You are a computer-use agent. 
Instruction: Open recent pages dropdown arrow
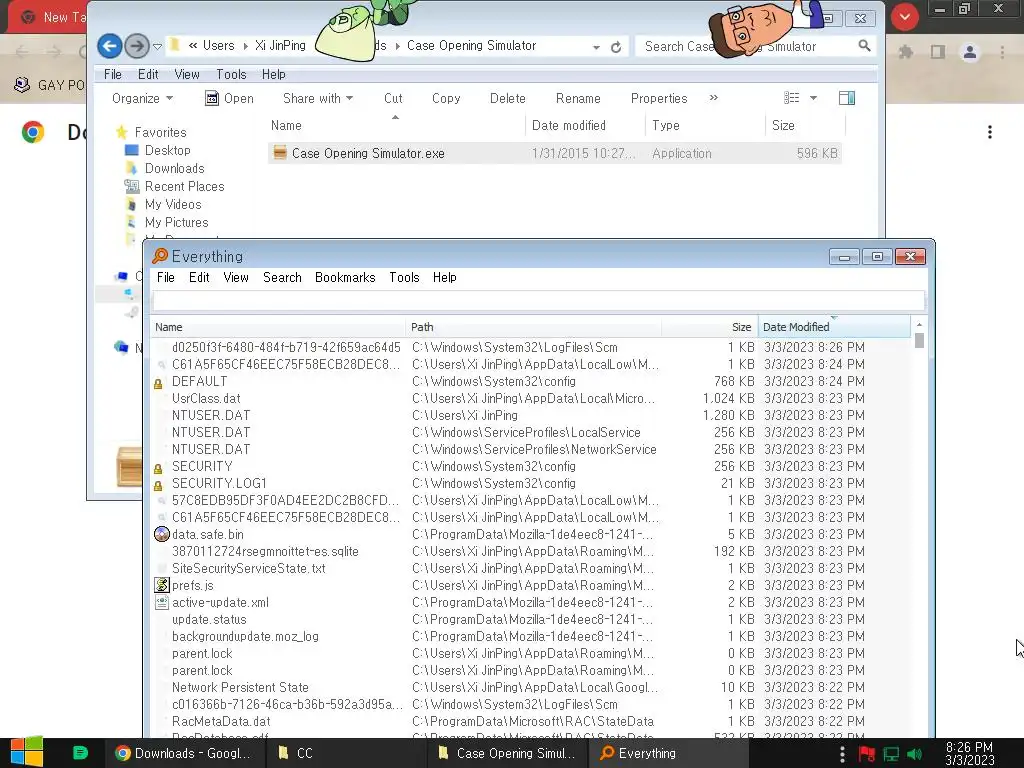(157, 46)
